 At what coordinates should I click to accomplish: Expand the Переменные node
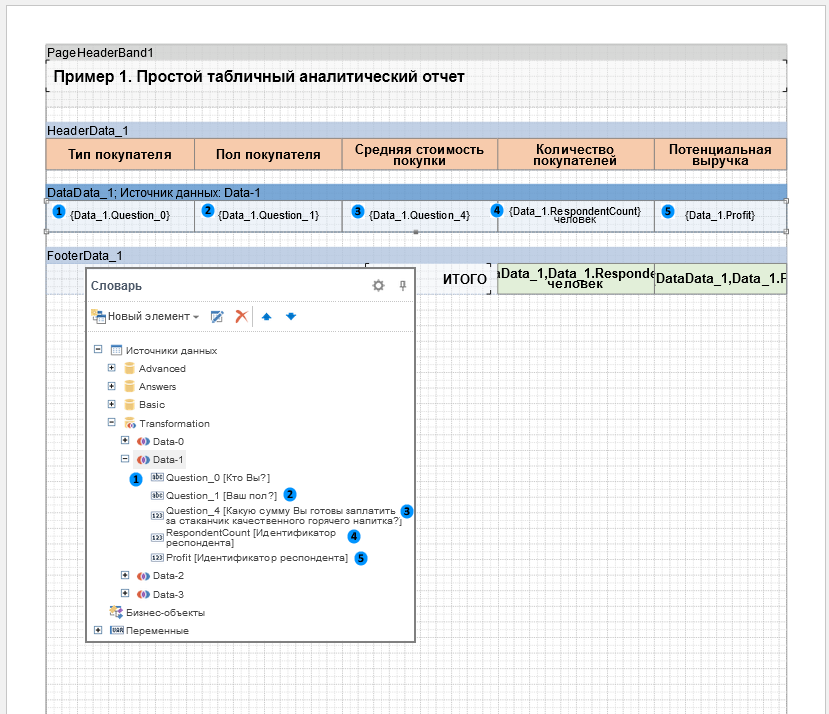point(98,630)
